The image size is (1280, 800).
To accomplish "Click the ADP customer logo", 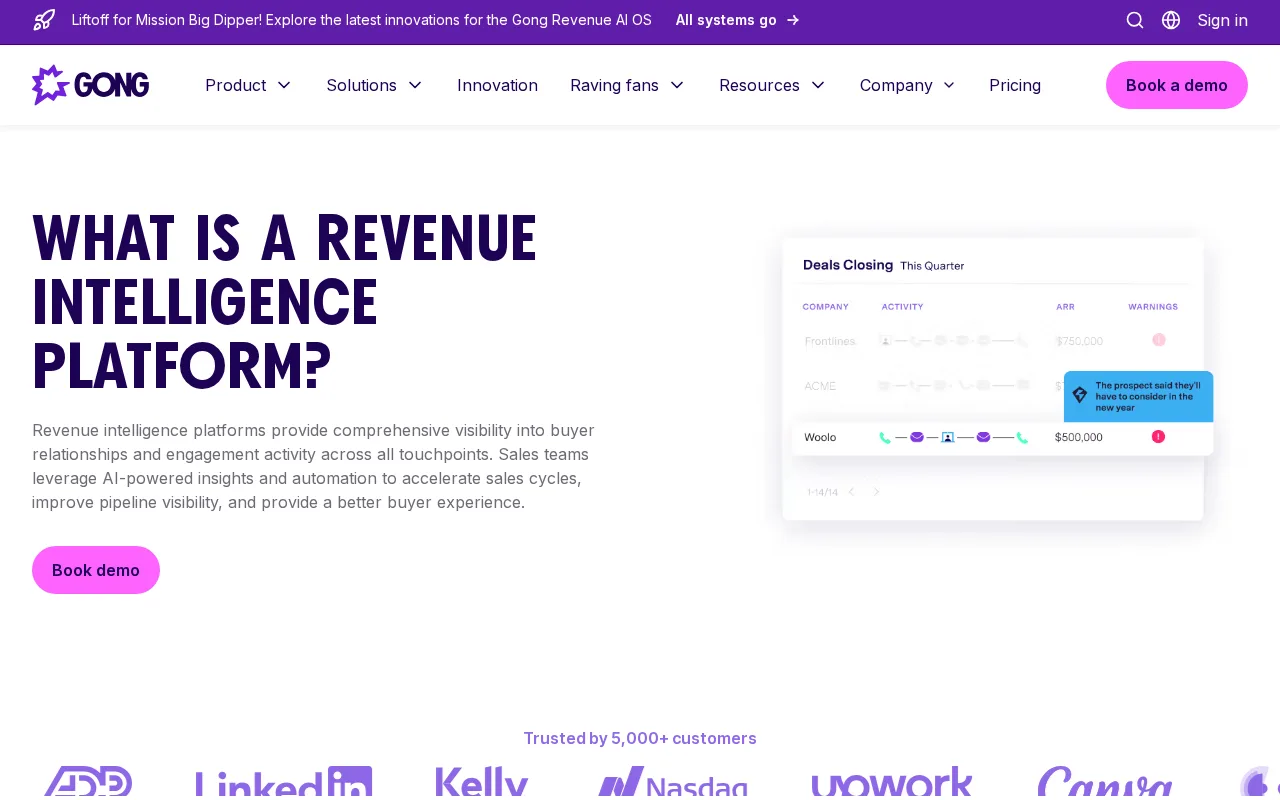I will point(88,783).
